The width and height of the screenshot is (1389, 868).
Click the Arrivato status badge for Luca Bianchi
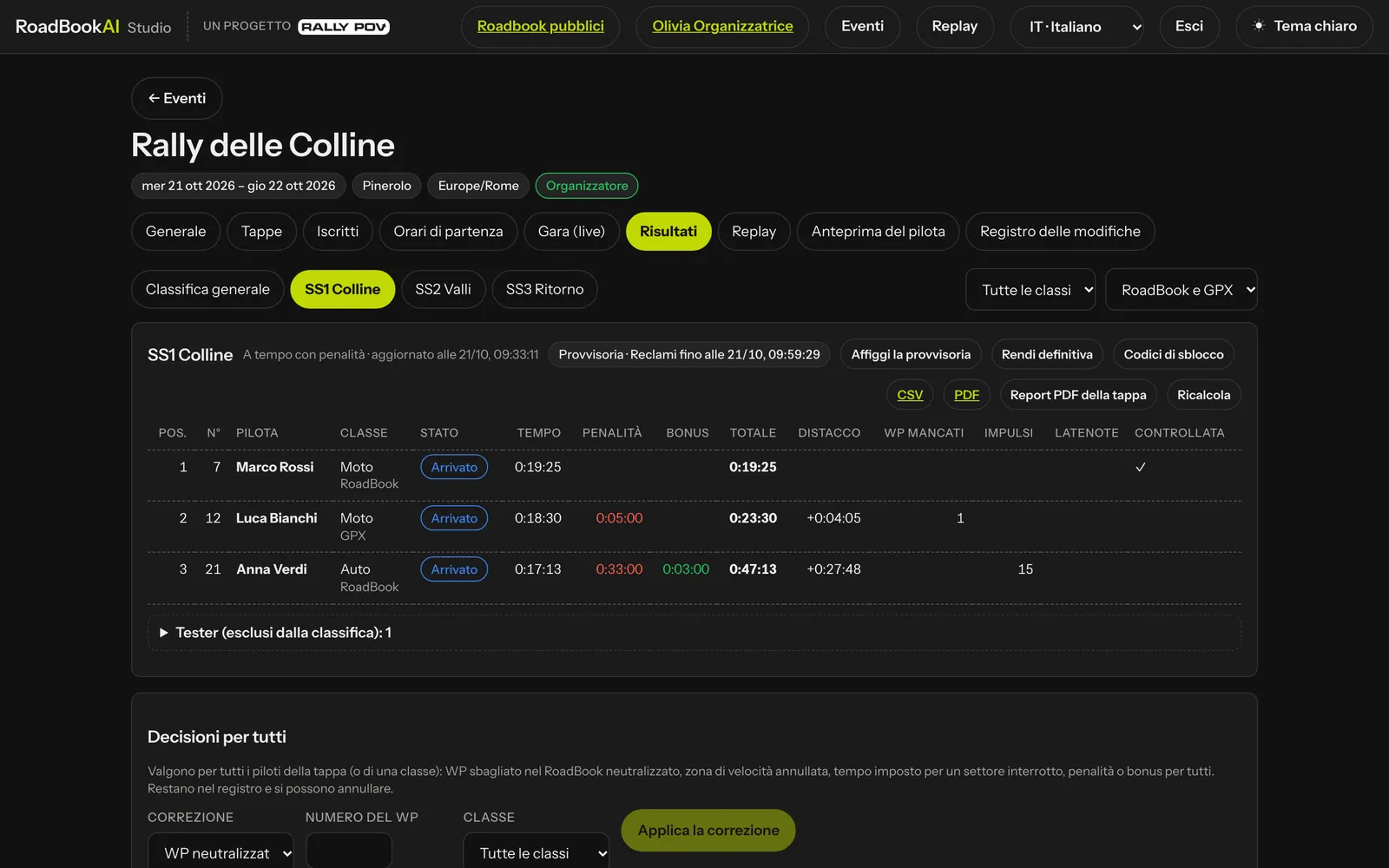(x=454, y=518)
